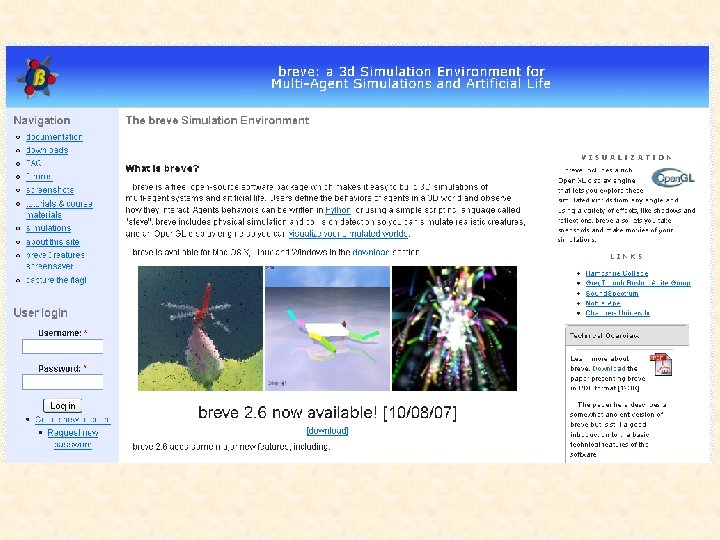Open breveCreatures screensaver link
720x540 pixels.
point(55,260)
